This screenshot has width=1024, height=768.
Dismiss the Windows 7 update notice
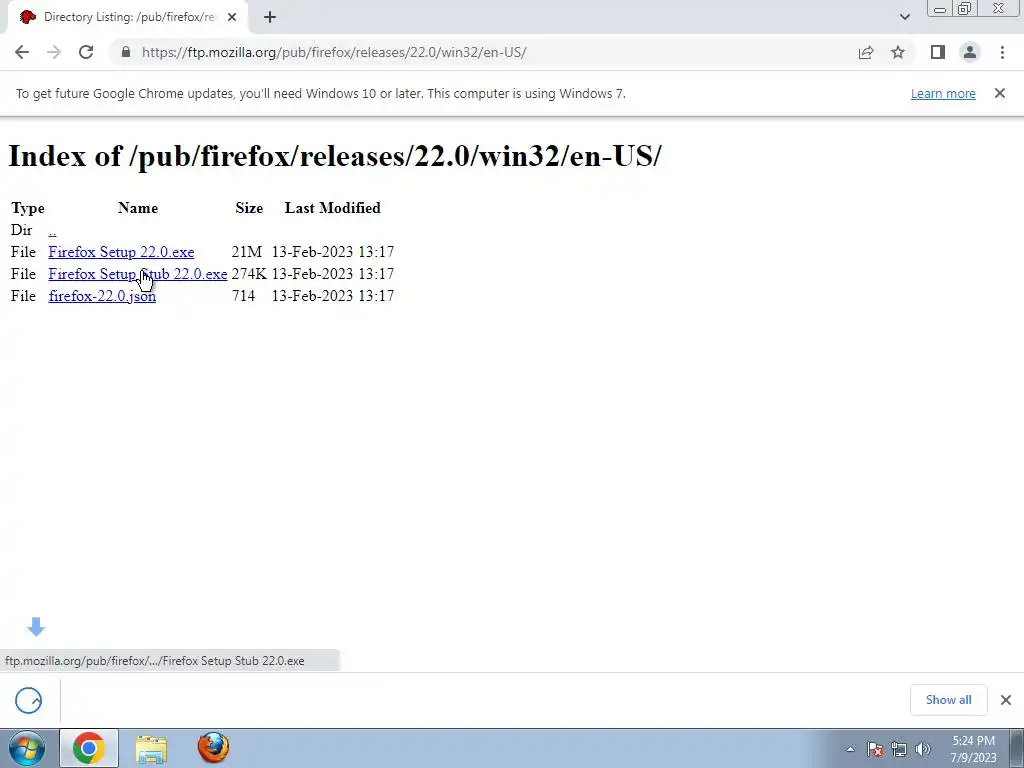tap(1000, 93)
